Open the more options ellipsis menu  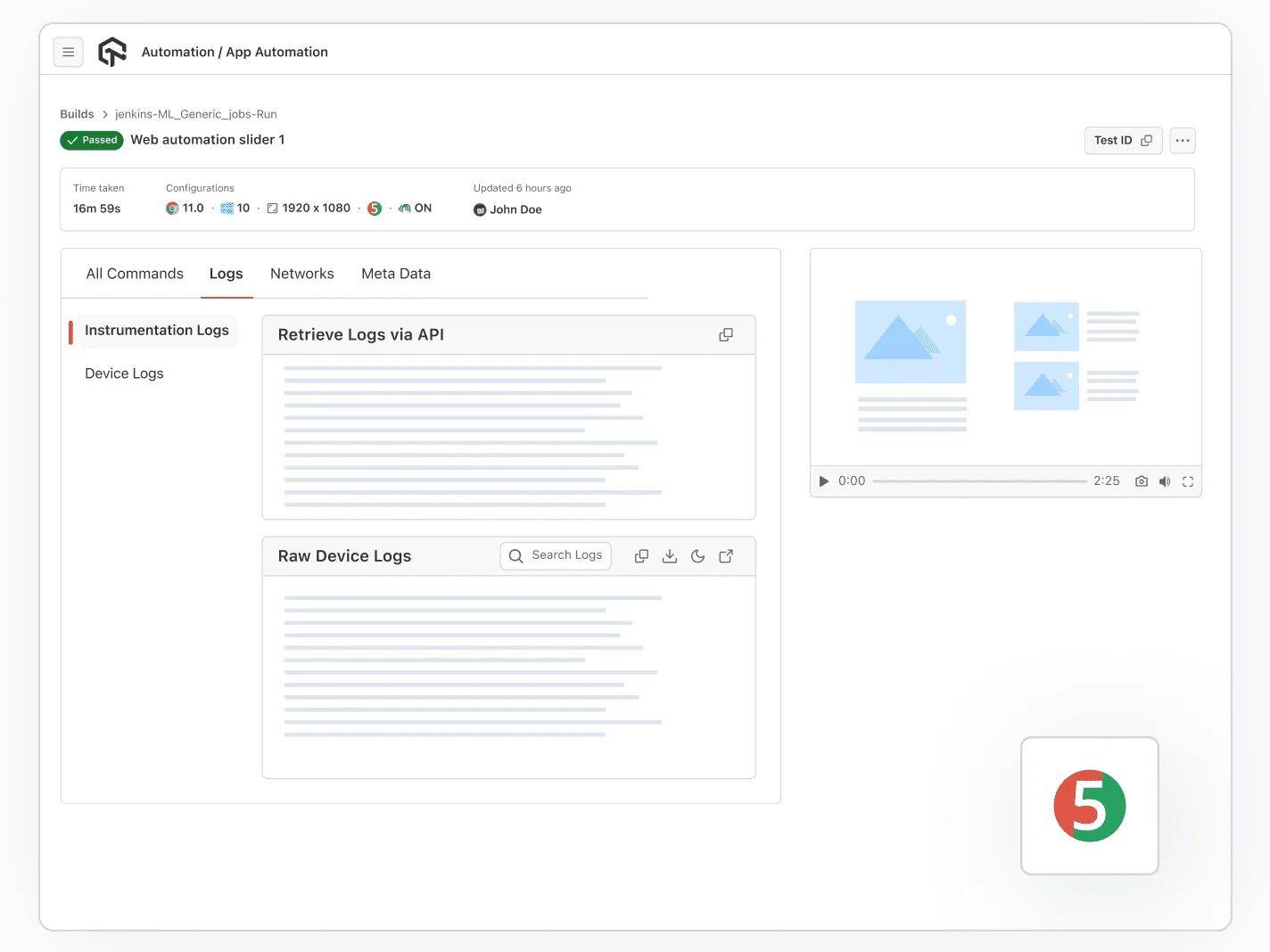click(1183, 141)
